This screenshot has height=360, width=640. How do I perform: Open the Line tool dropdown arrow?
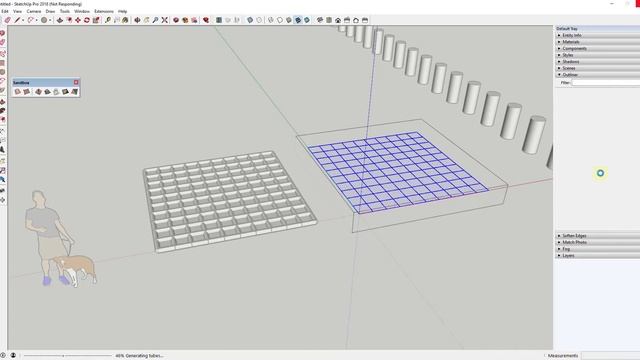pos(23,20)
